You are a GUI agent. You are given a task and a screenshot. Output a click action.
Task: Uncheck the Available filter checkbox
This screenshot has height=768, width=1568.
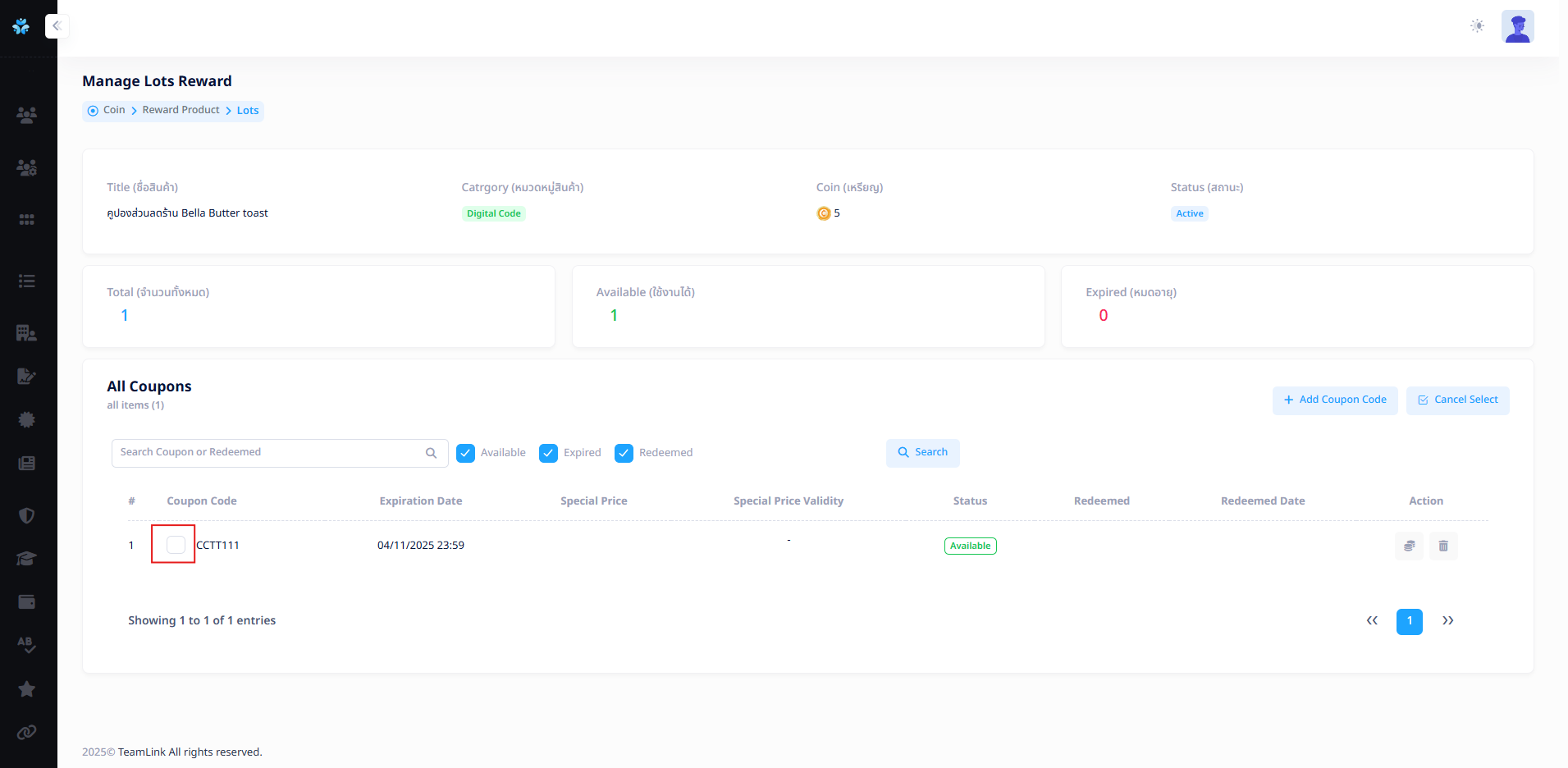pyautogui.click(x=466, y=453)
